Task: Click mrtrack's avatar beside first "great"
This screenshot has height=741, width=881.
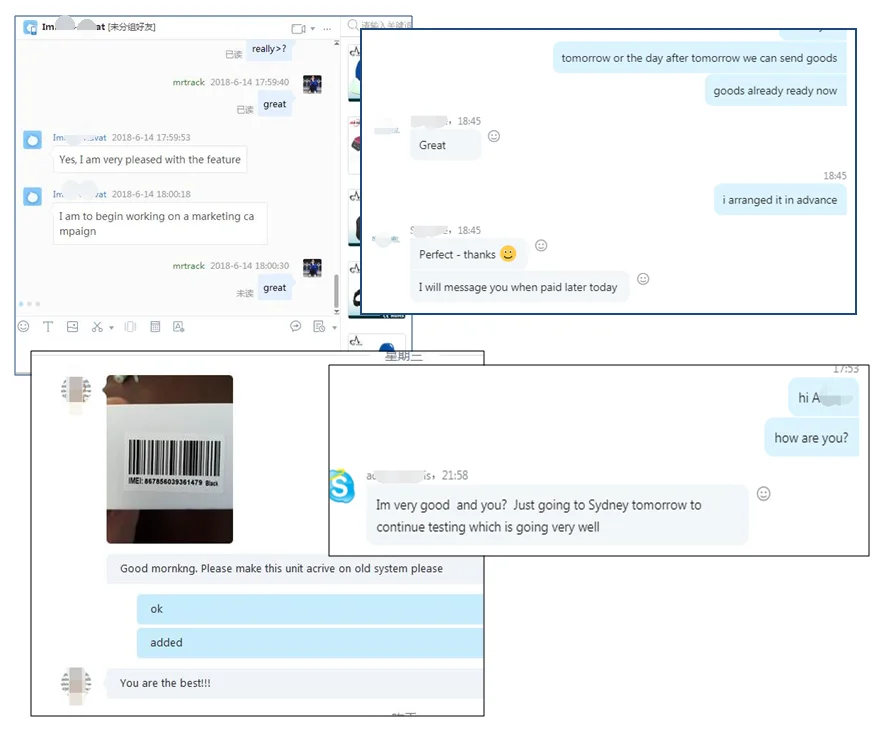Action: tap(312, 84)
